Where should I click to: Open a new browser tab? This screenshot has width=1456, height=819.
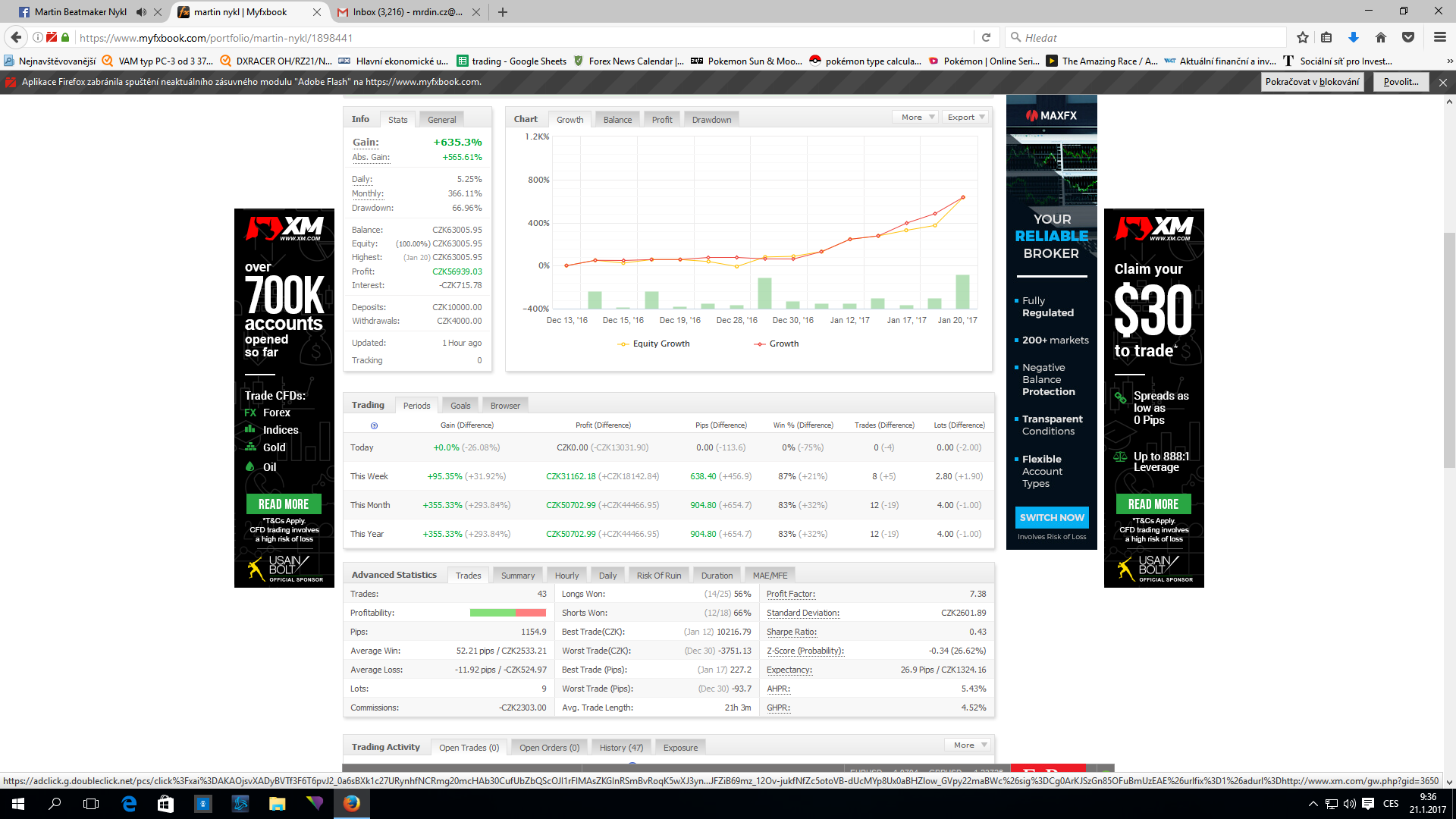[x=503, y=12]
